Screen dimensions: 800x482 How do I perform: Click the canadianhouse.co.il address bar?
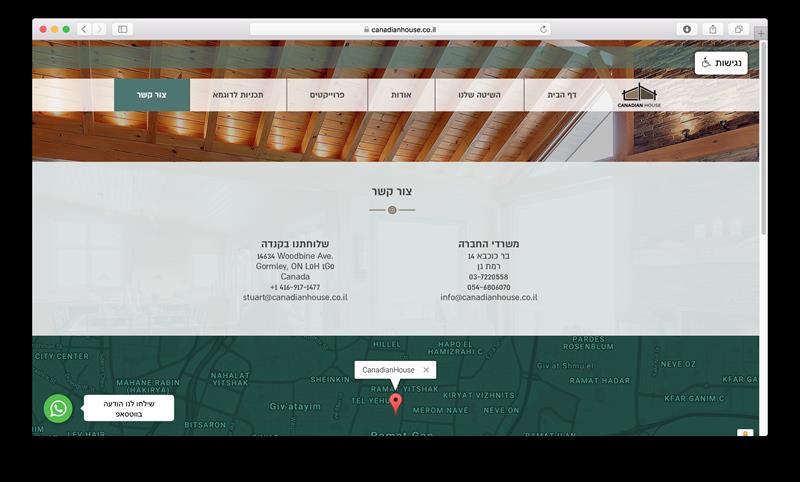[x=400, y=30]
